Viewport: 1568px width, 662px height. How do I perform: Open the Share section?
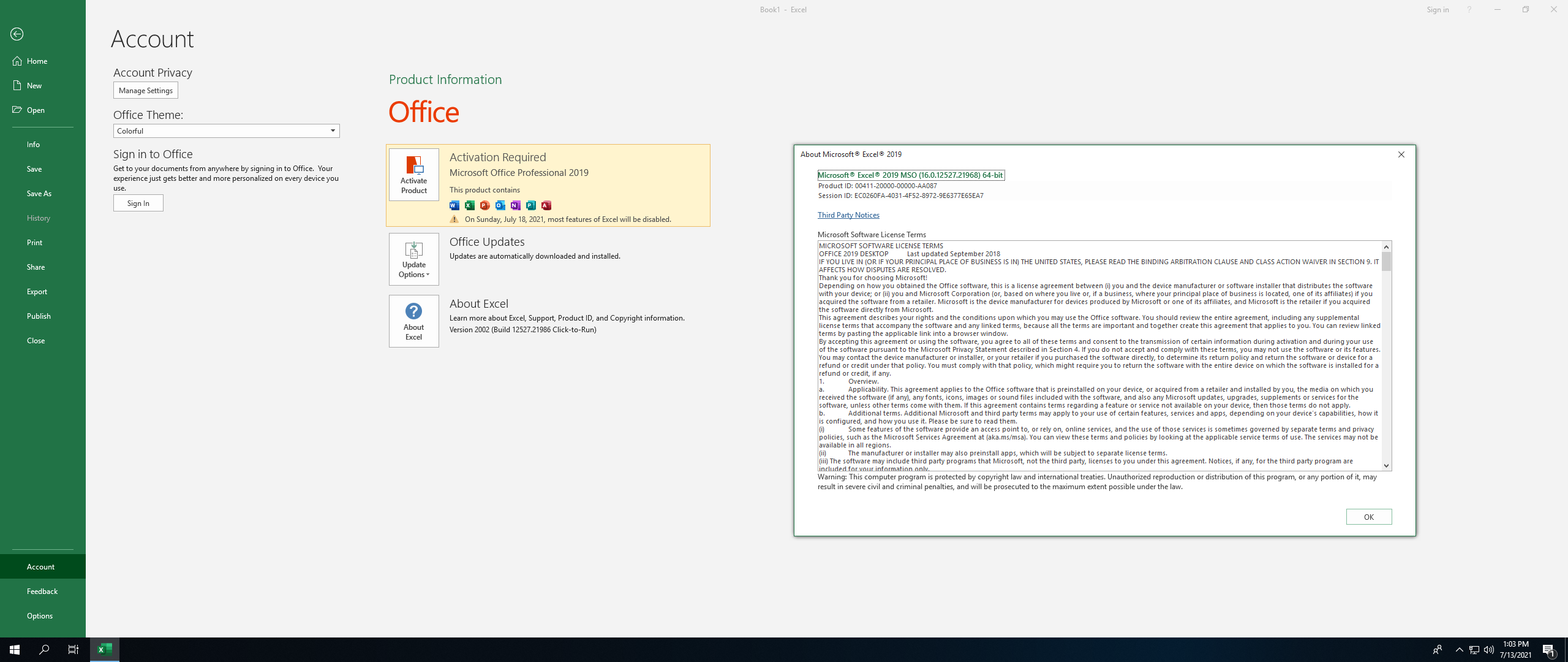click(x=43, y=267)
